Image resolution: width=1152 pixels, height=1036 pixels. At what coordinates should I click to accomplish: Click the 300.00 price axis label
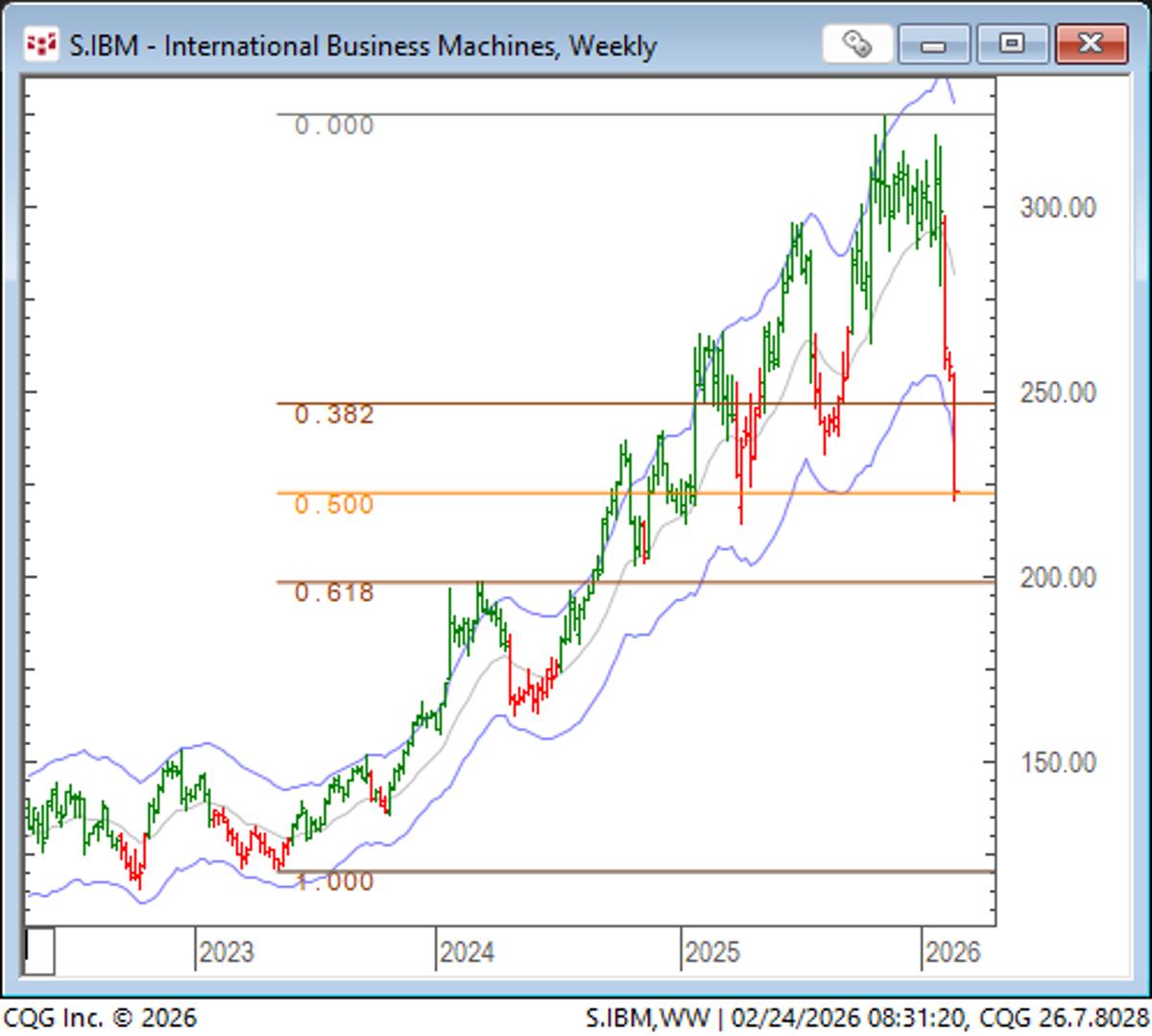coord(1057,207)
